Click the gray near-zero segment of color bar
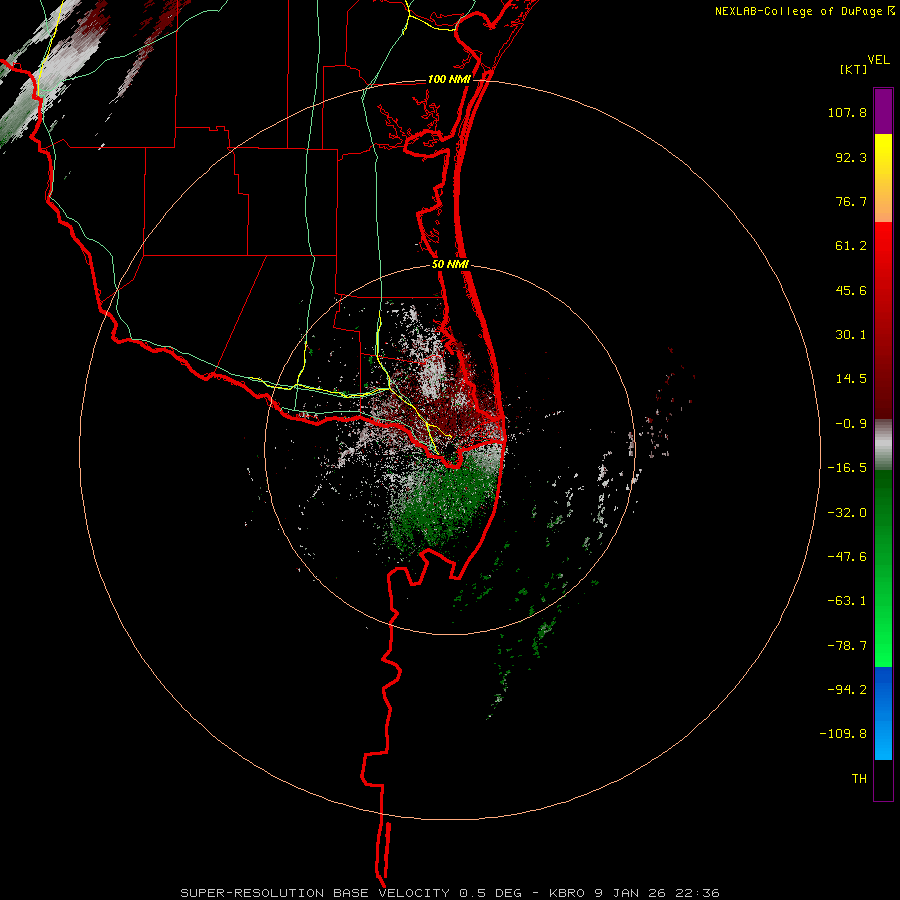900x900 pixels. coord(883,445)
